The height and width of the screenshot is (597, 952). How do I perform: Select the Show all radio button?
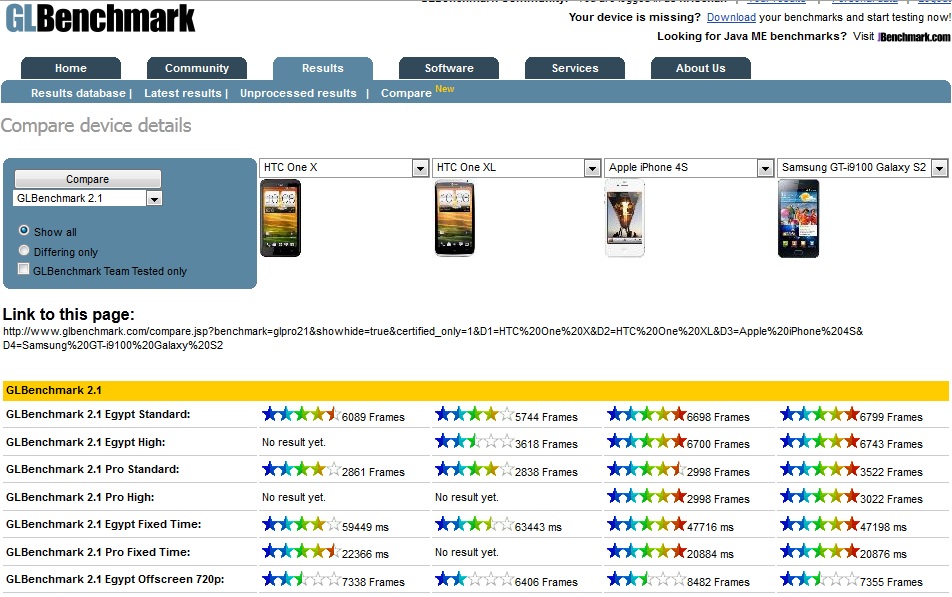(x=24, y=231)
